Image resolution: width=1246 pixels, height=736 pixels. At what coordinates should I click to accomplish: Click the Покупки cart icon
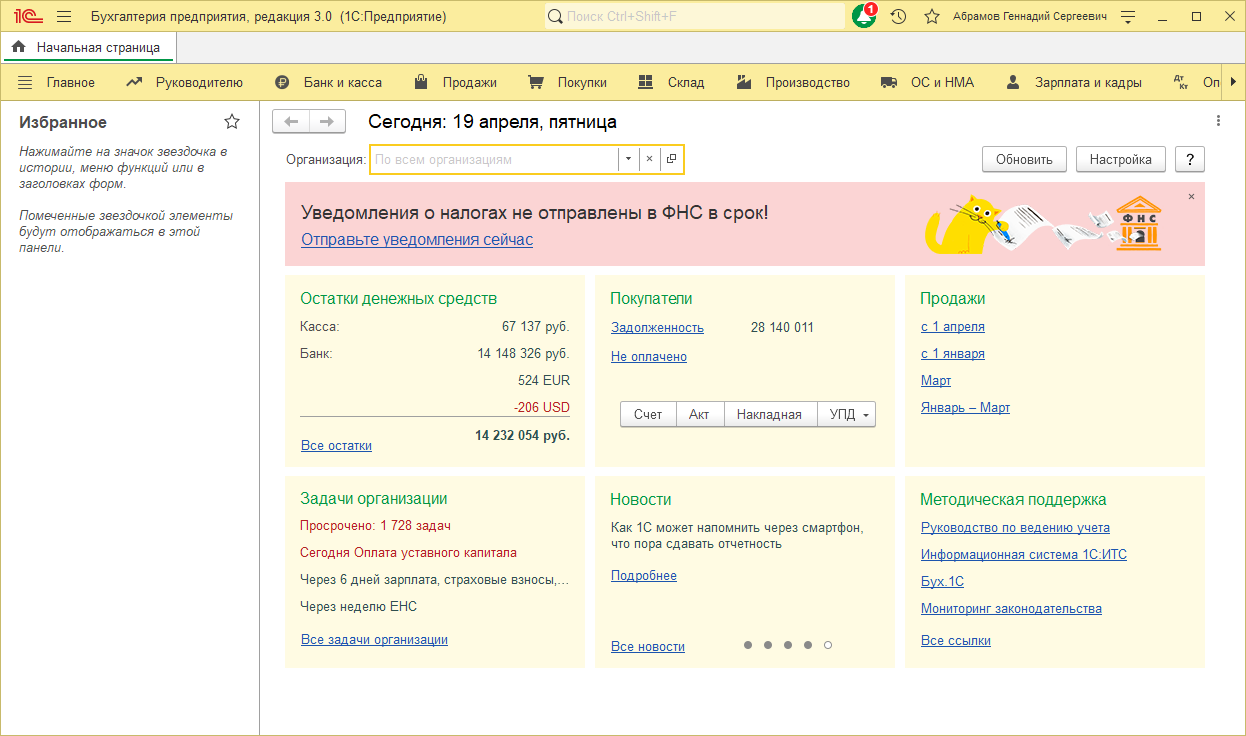(x=536, y=82)
